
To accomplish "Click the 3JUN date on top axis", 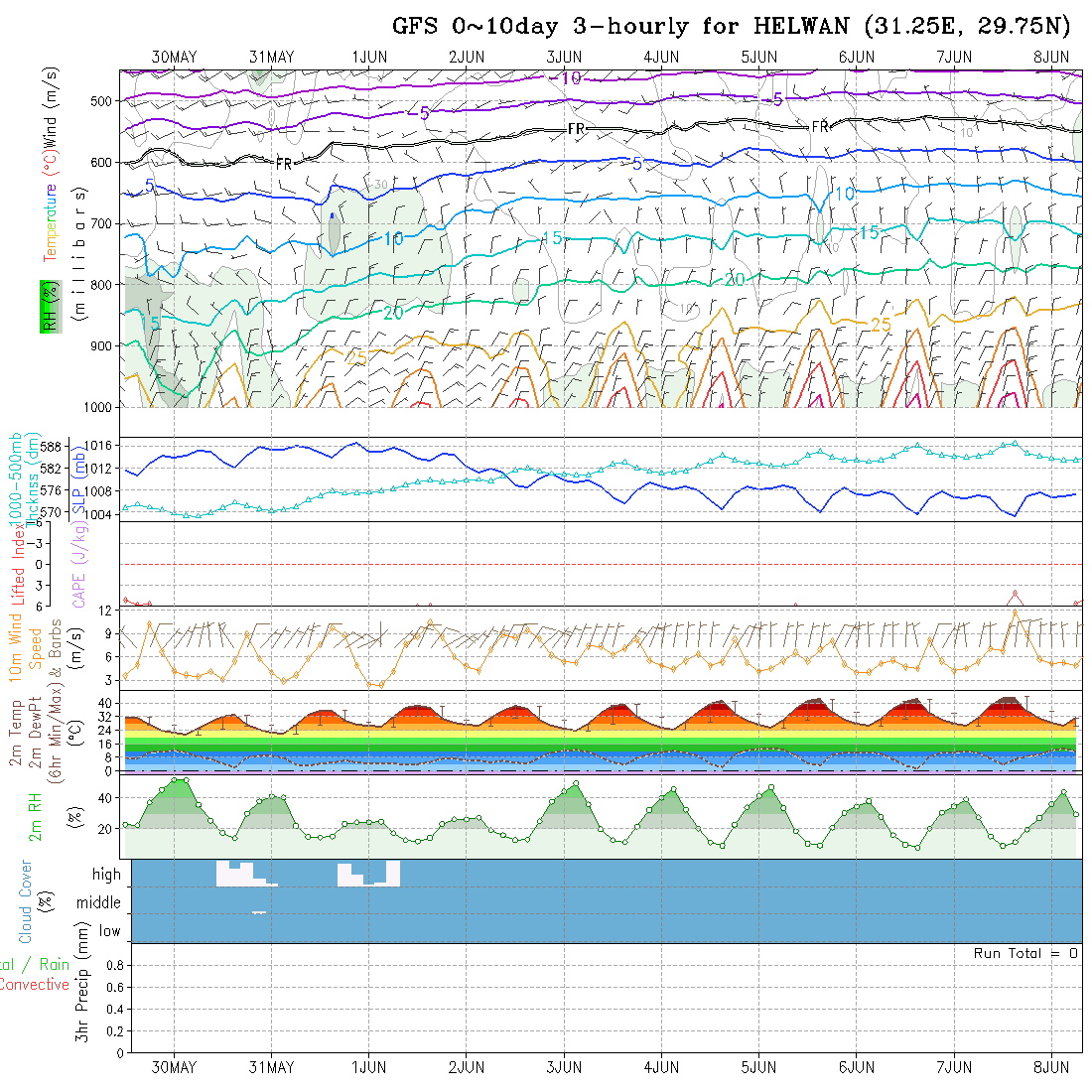I will [x=564, y=57].
